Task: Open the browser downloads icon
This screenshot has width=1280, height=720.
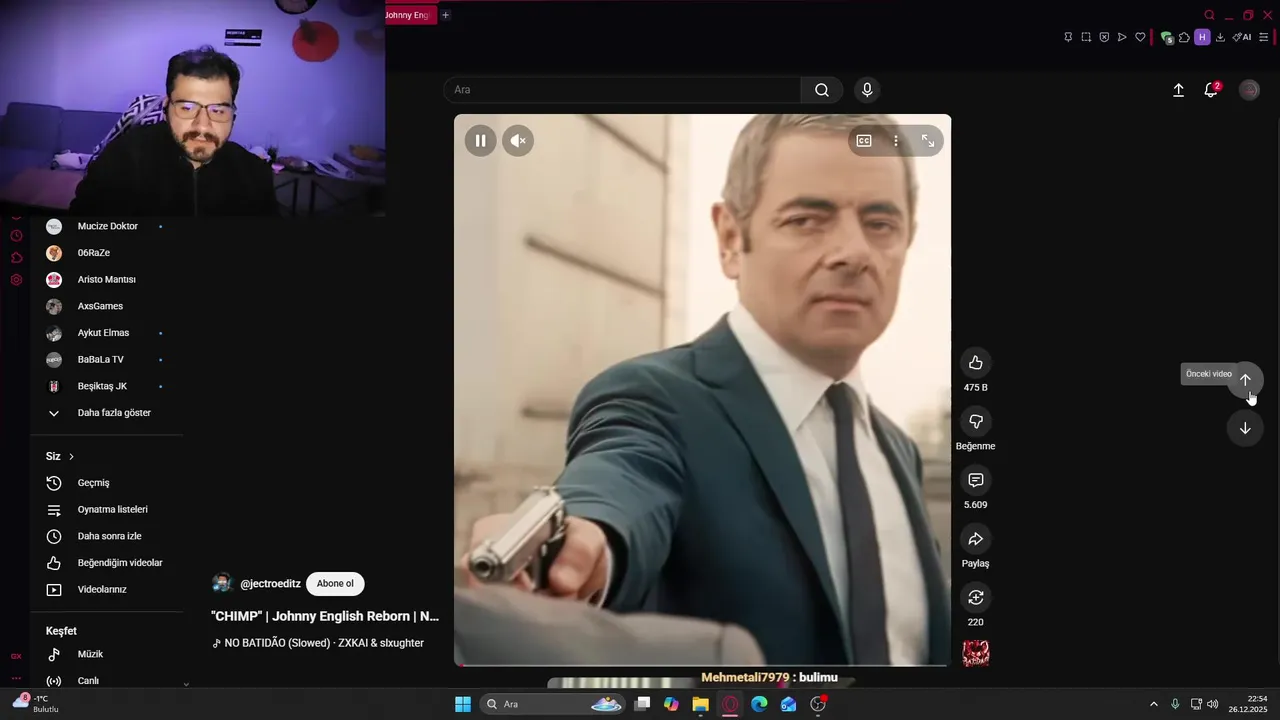Action: click(1220, 37)
